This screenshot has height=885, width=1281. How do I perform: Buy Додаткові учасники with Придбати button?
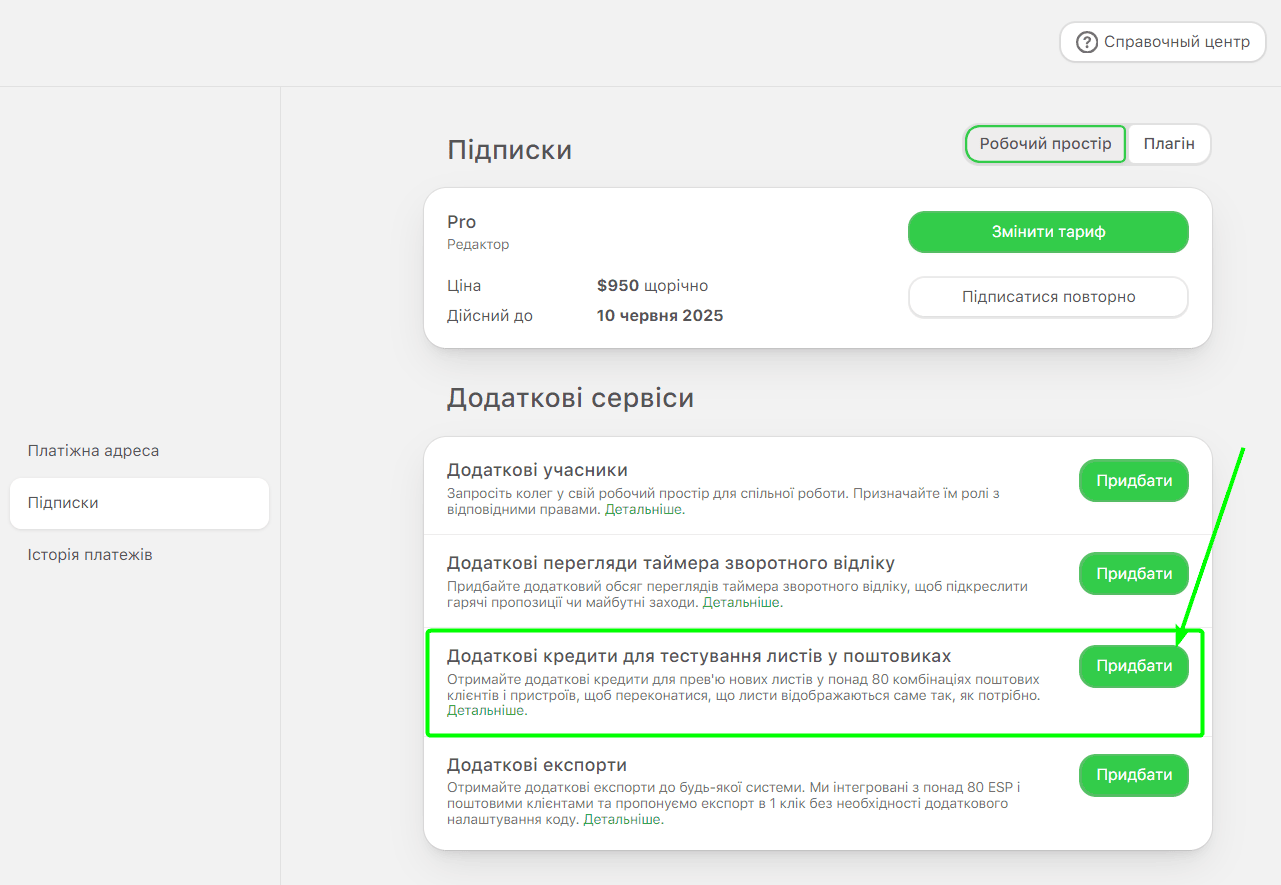tap(1133, 480)
